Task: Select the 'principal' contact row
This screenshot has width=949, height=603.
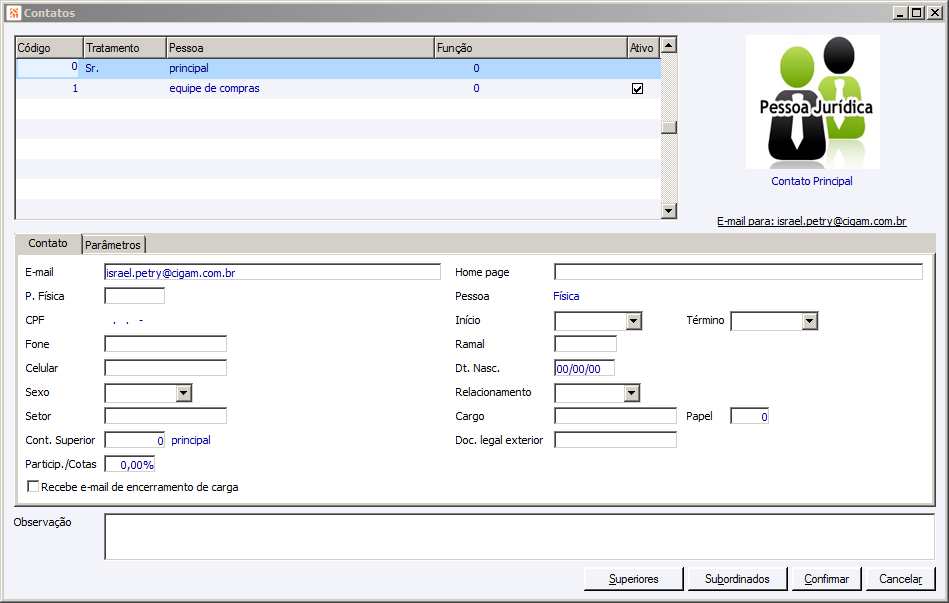Action: (x=338, y=68)
